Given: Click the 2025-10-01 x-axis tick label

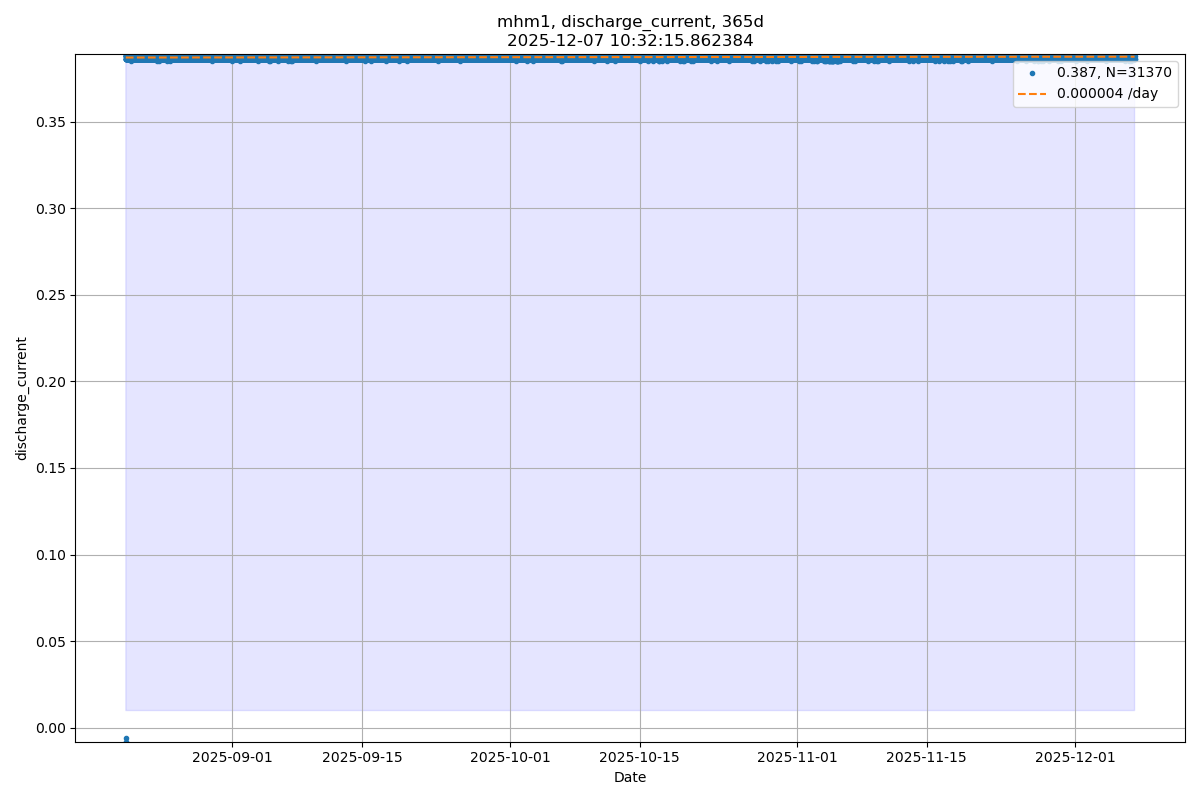Looking at the screenshot, I should point(510,757).
